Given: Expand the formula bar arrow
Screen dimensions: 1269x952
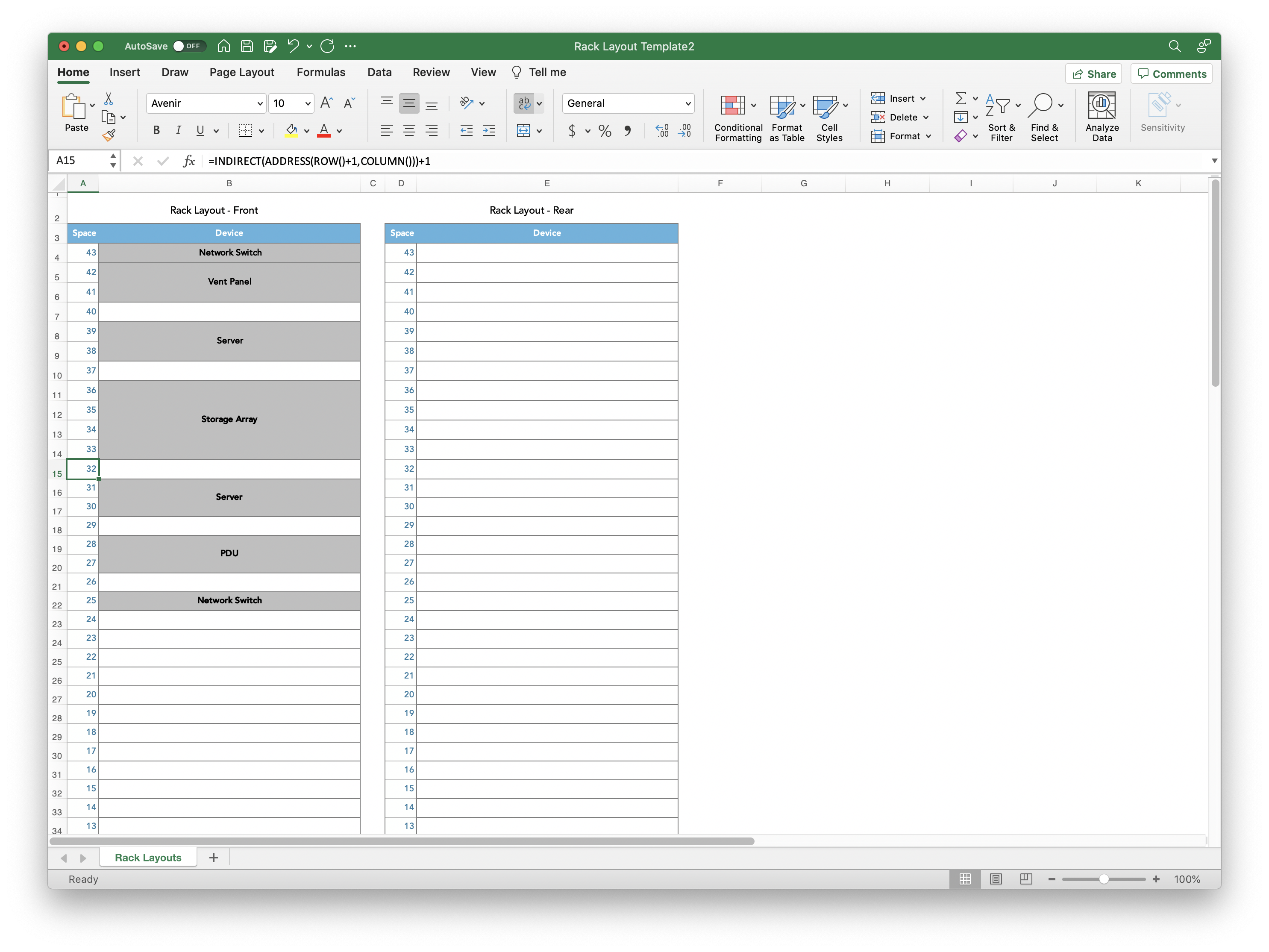Looking at the screenshot, I should [x=1214, y=161].
